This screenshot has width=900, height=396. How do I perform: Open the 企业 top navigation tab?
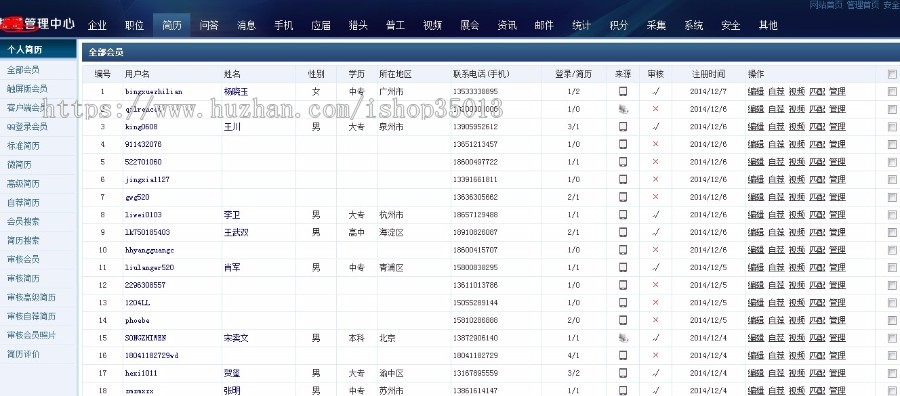pos(97,25)
